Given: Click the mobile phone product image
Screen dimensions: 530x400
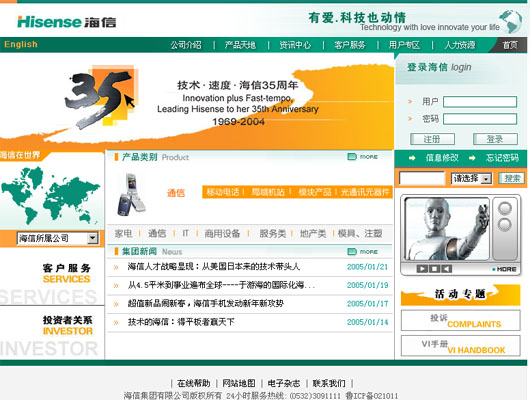Looking at the screenshot, I should pos(131,195).
